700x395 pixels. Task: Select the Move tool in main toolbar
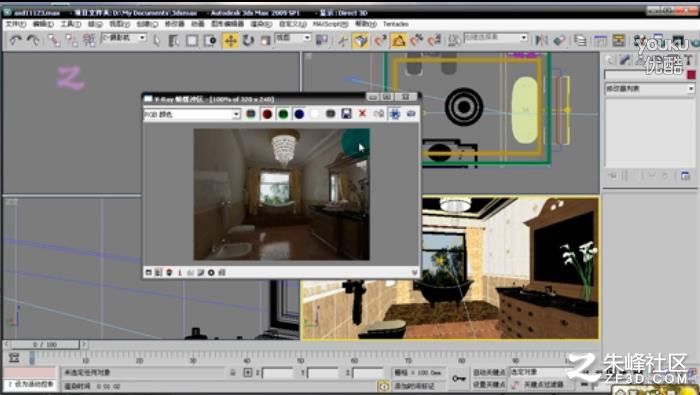coord(230,41)
